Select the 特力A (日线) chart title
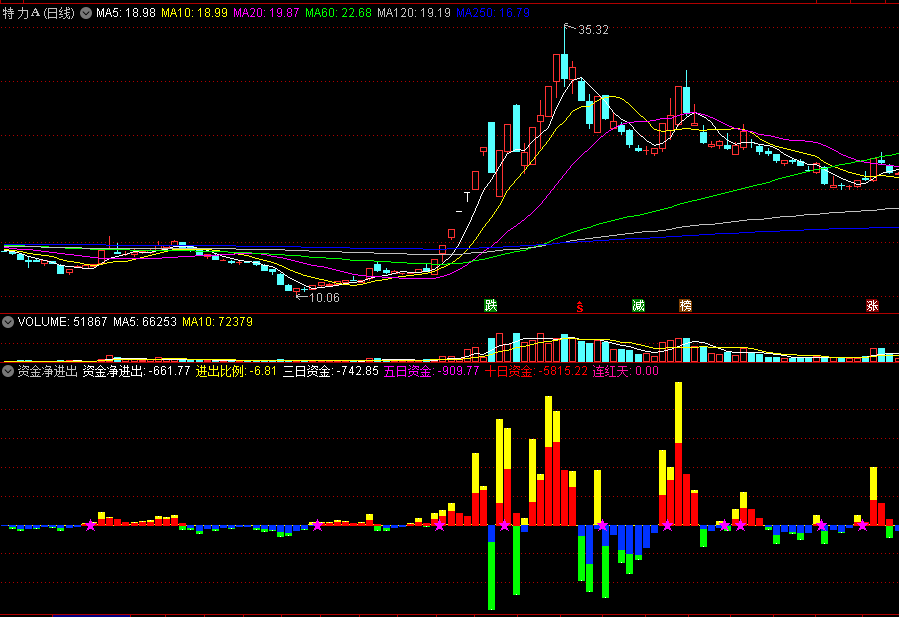This screenshot has height=617, width=899. [x=38, y=13]
